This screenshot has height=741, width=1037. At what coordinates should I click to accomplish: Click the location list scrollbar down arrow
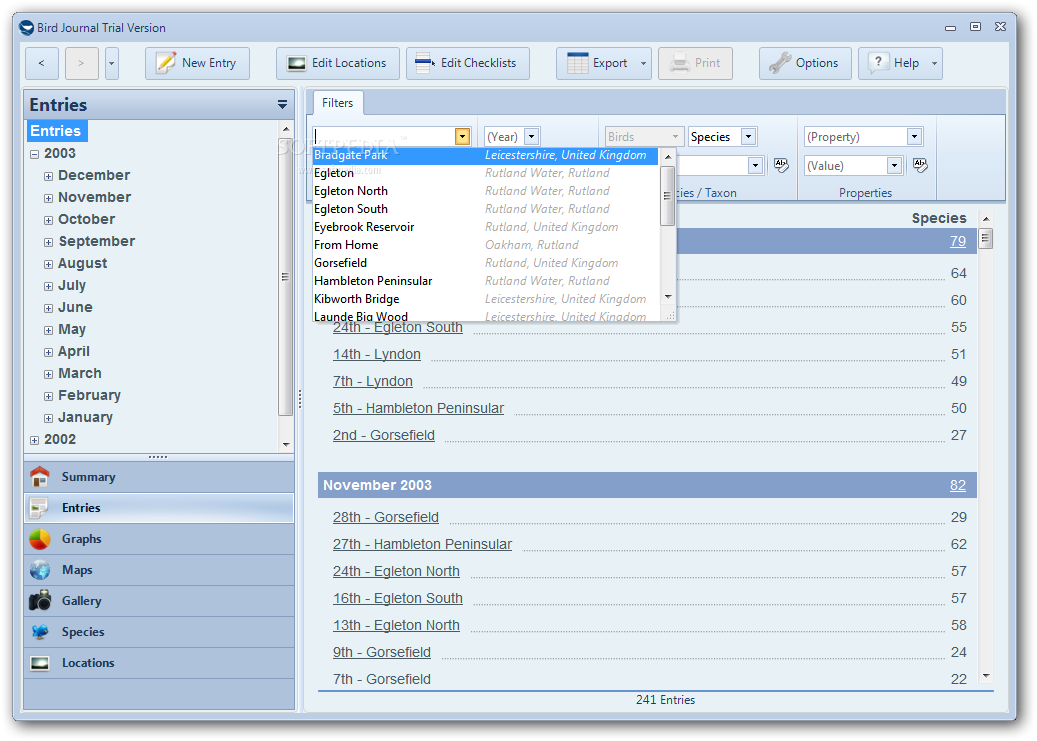[x=668, y=297]
